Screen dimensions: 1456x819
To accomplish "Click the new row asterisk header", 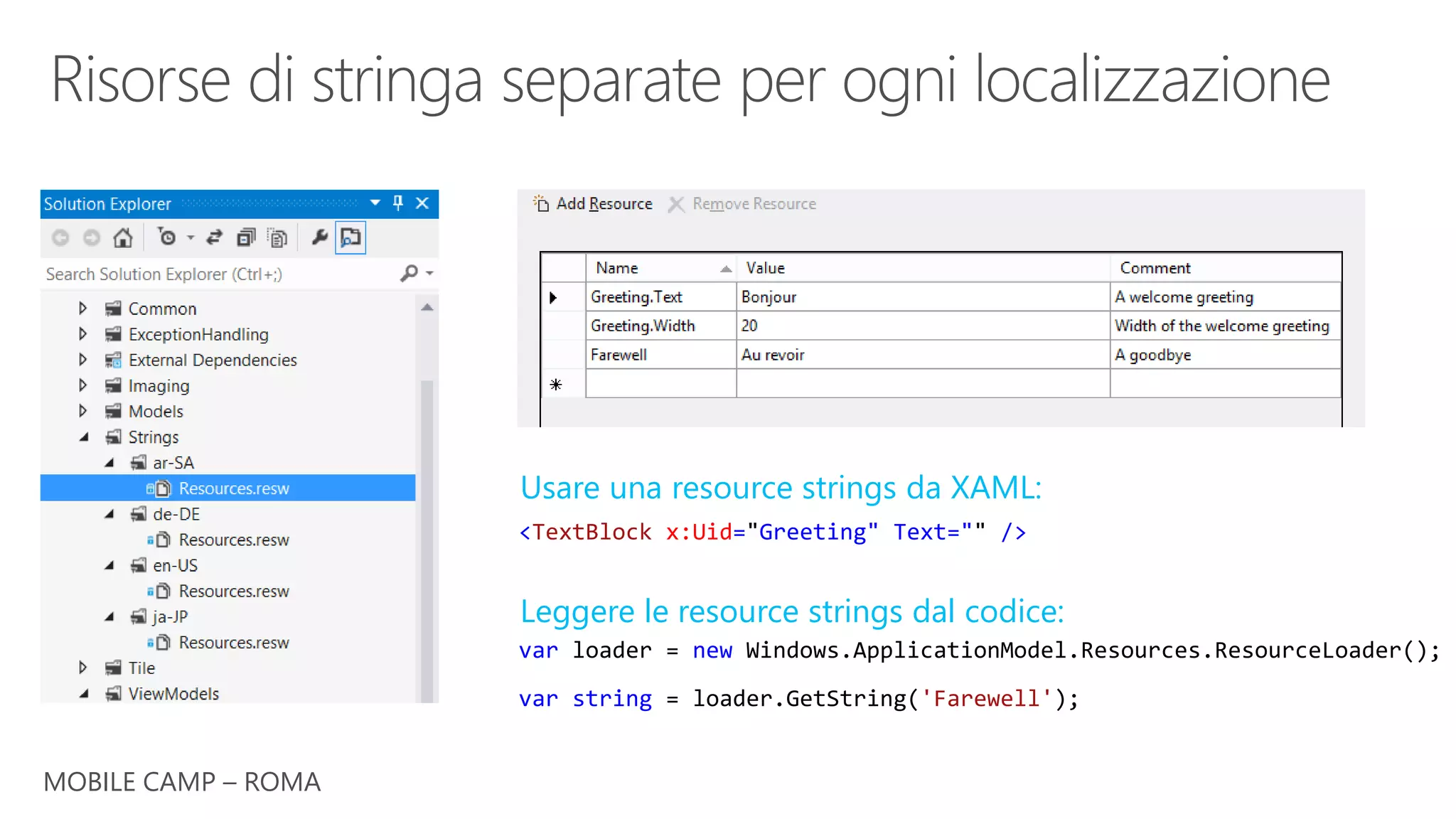I will point(563,384).
